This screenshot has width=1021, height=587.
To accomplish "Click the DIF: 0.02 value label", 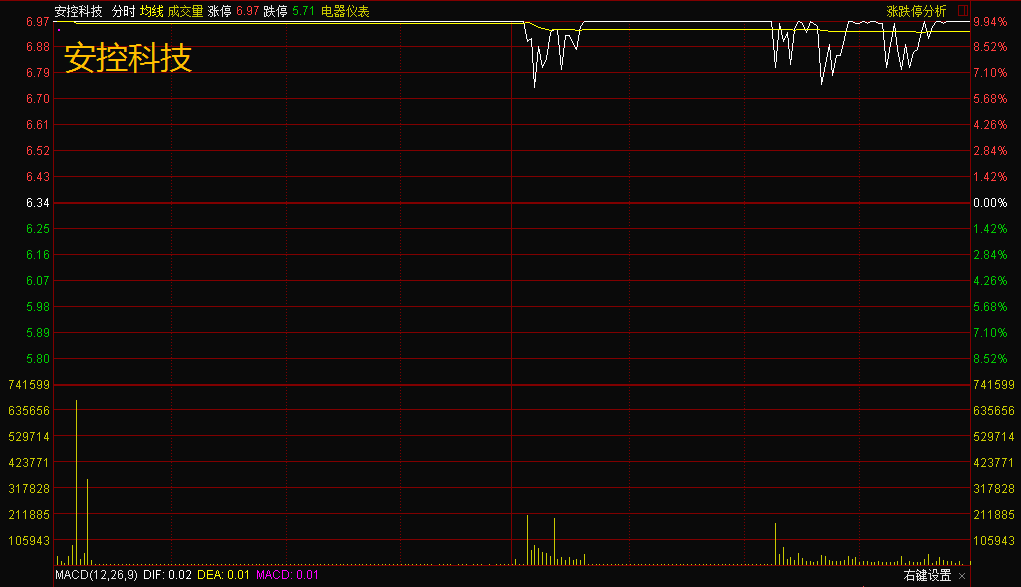I will pos(167,575).
